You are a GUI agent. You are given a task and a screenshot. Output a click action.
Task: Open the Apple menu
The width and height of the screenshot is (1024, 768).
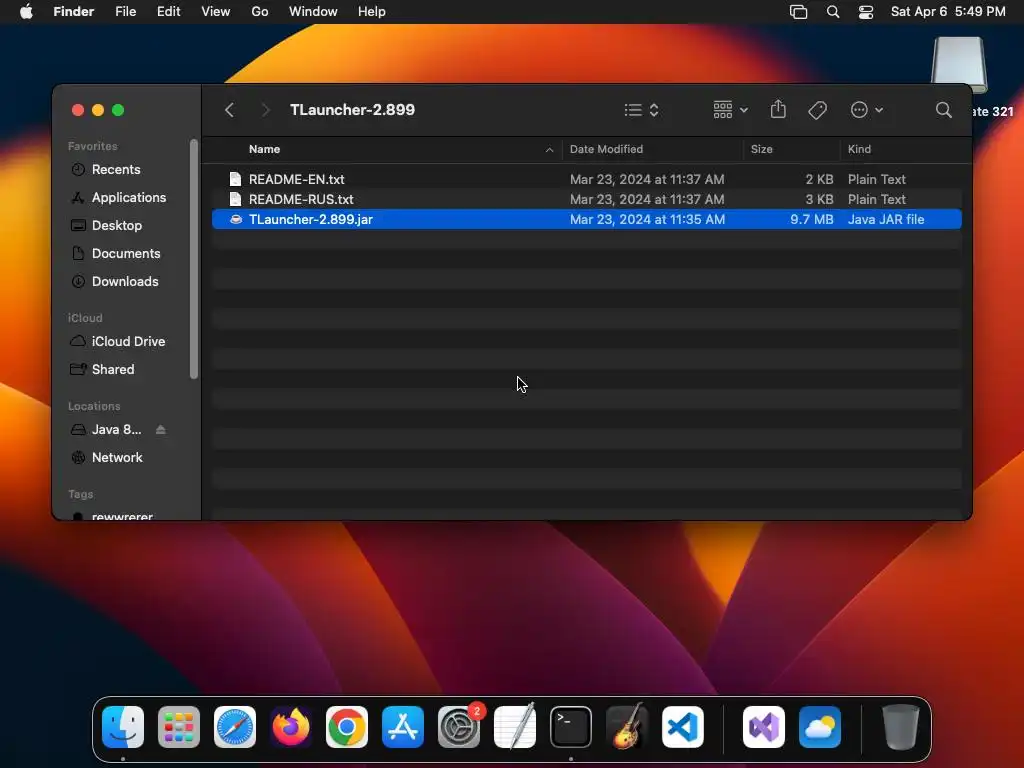(x=26, y=12)
